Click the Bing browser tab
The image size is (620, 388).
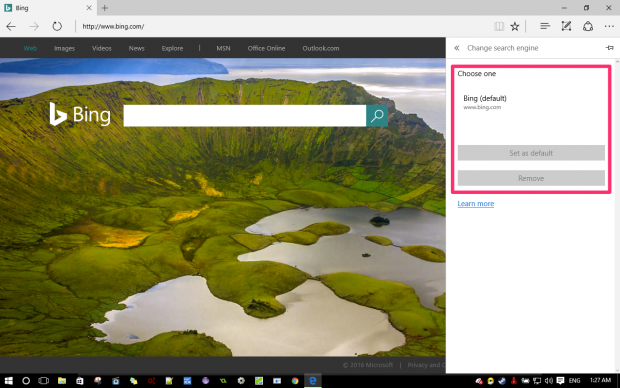48,8
